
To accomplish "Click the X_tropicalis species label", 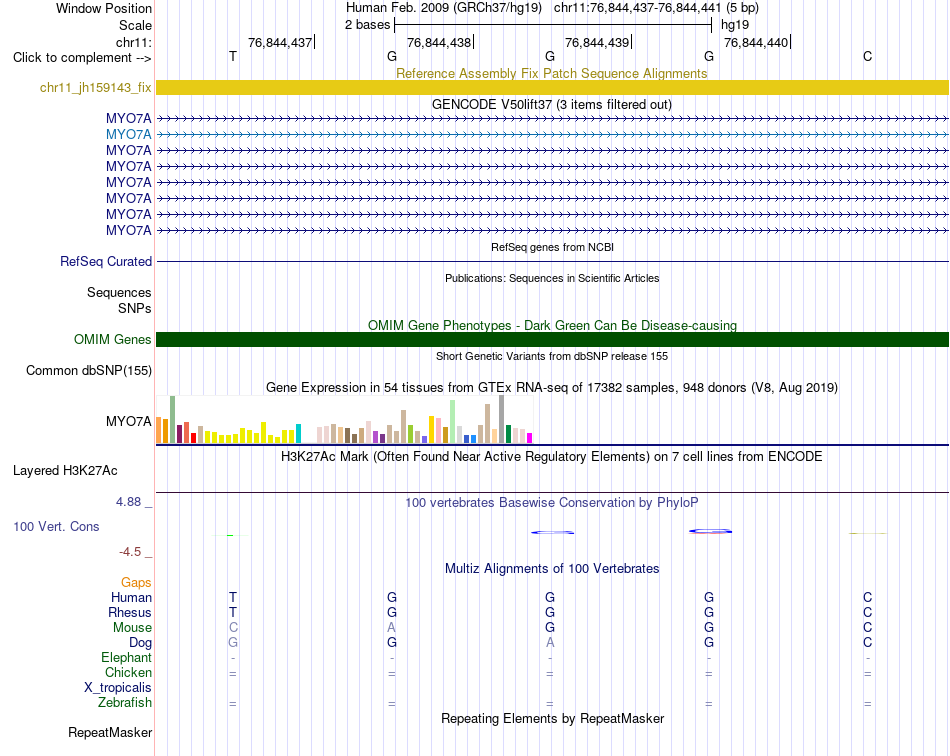I will [118, 688].
